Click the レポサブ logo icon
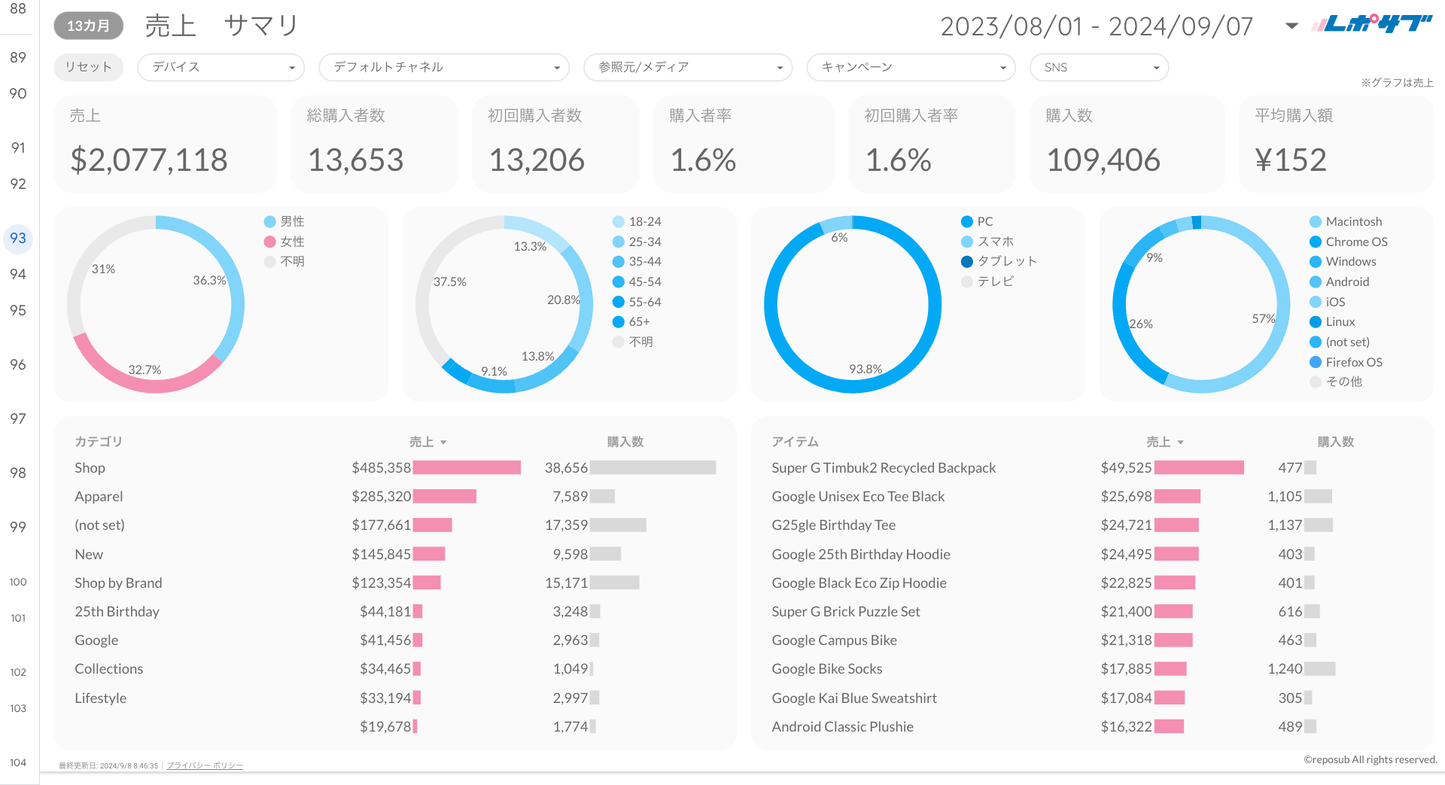 point(1372,25)
